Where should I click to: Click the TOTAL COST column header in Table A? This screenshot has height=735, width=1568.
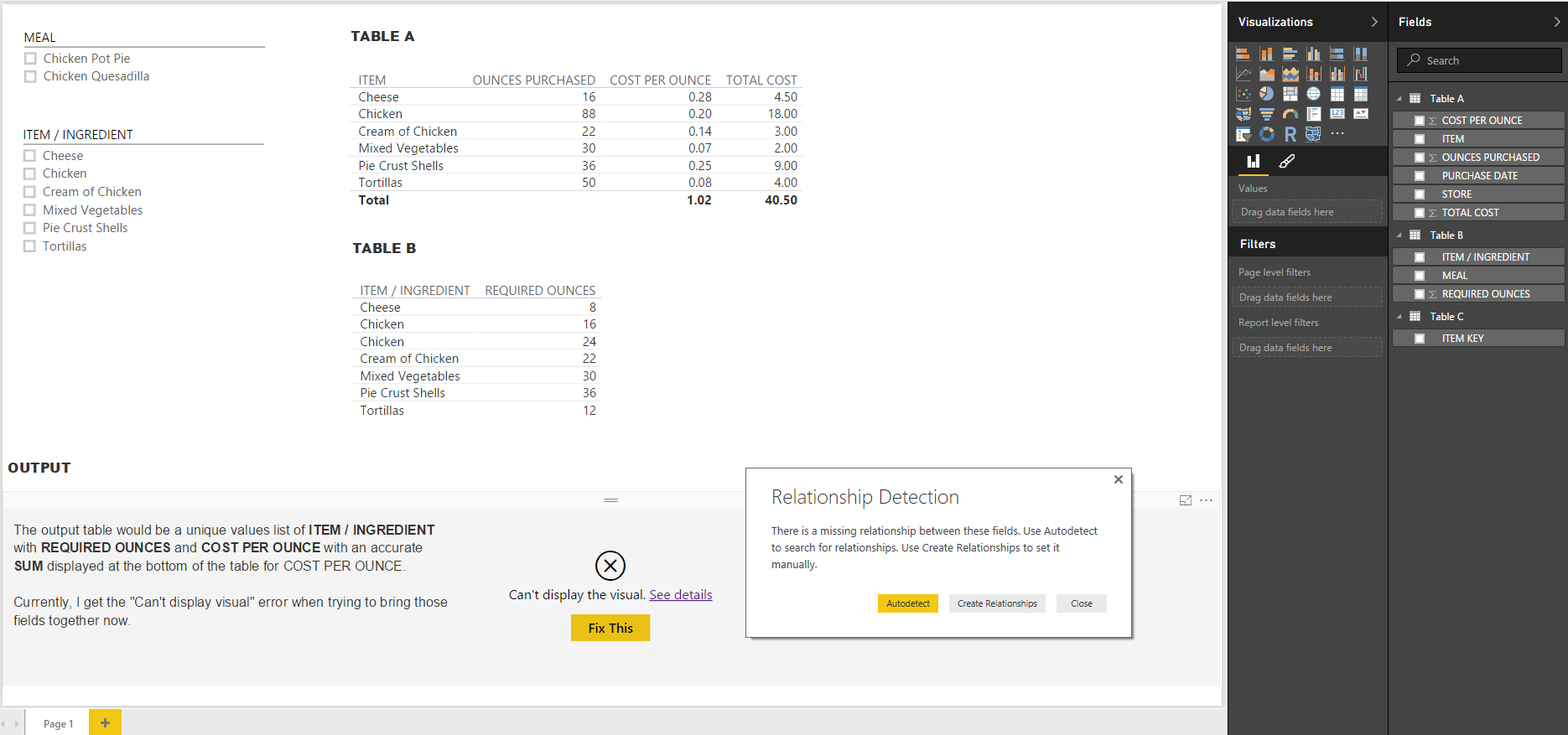761,80
